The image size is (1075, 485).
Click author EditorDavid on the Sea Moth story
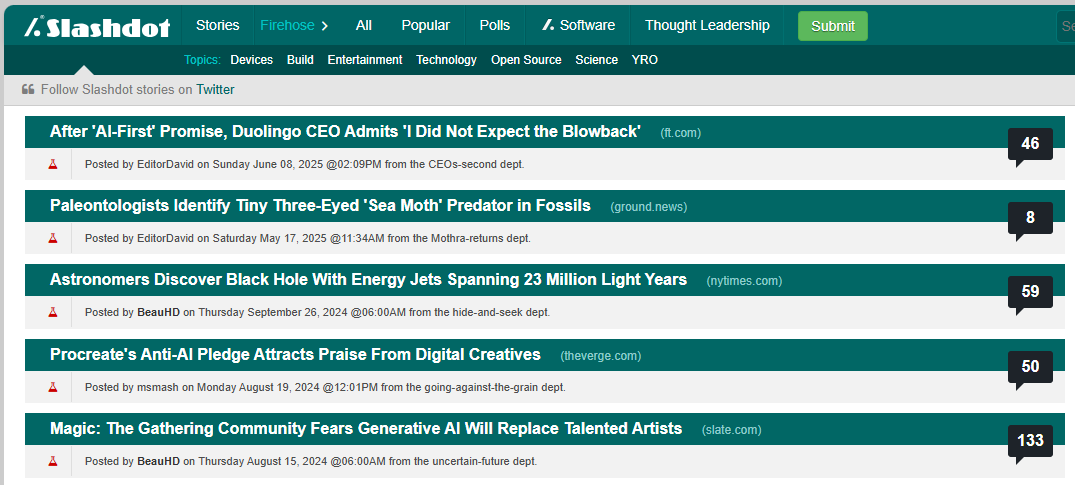tap(166, 238)
